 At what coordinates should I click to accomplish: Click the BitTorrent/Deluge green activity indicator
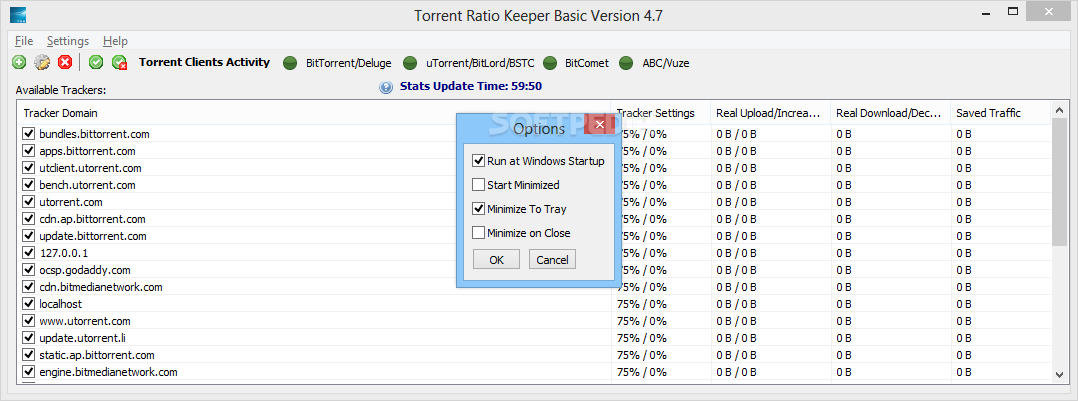click(x=290, y=63)
